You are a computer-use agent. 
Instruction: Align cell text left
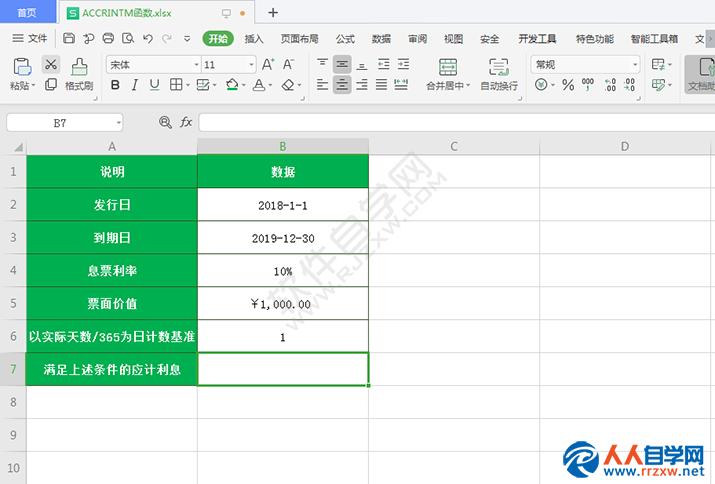322,84
